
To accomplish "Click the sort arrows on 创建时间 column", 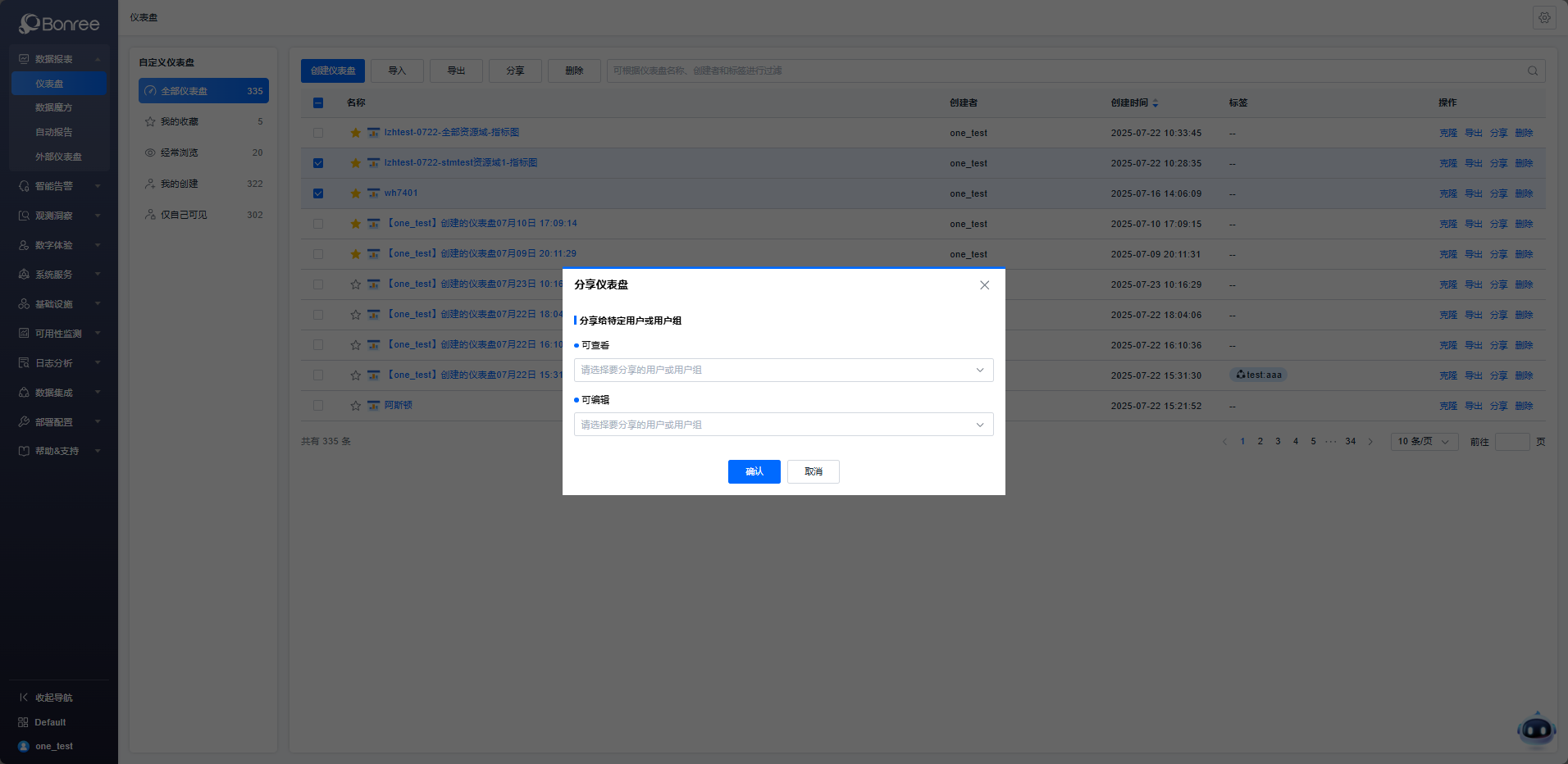I will 1155,103.
